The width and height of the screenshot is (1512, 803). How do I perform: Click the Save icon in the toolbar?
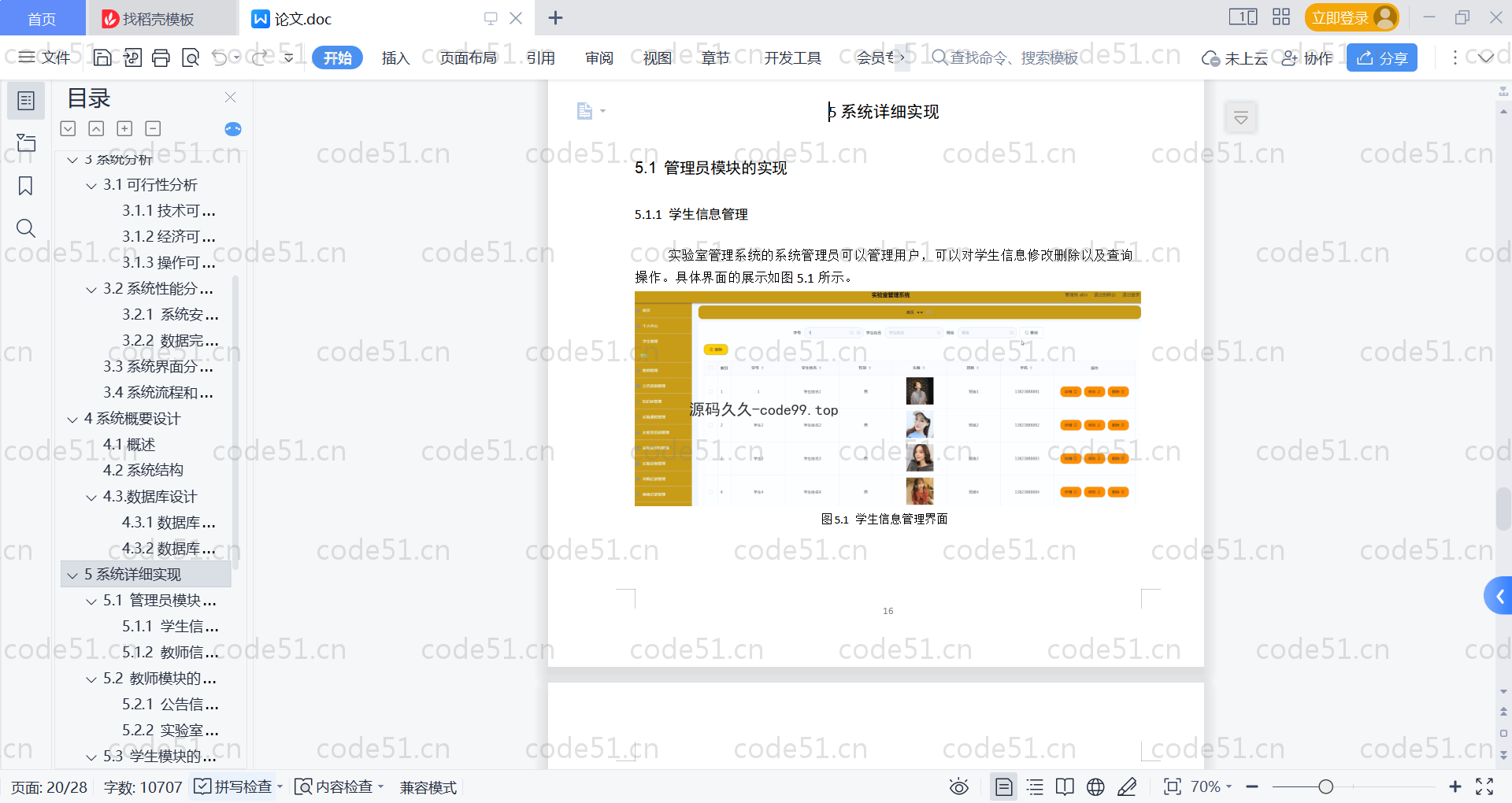(x=102, y=57)
